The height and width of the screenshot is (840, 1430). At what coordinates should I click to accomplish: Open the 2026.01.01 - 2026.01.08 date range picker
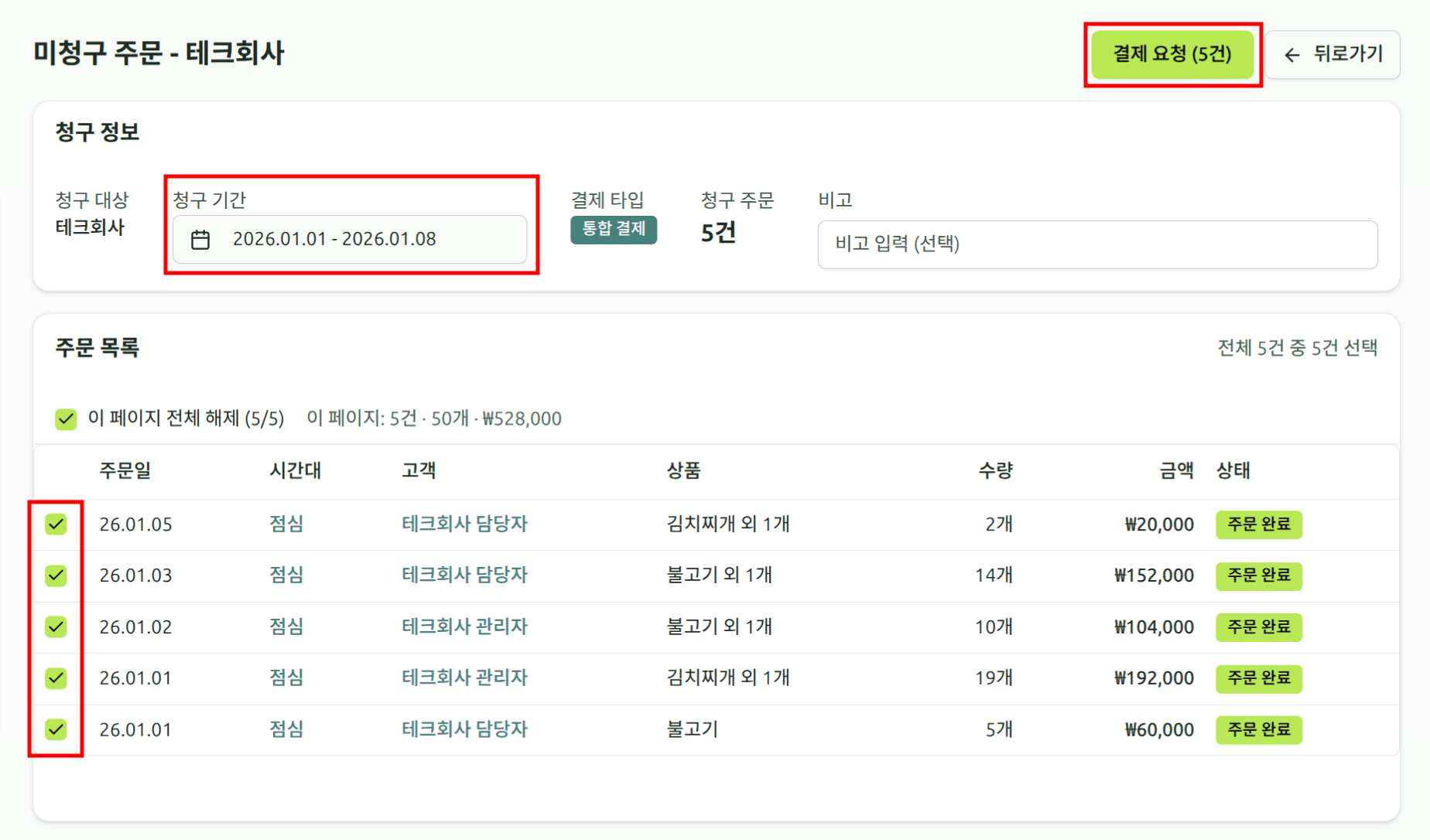tap(350, 239)
